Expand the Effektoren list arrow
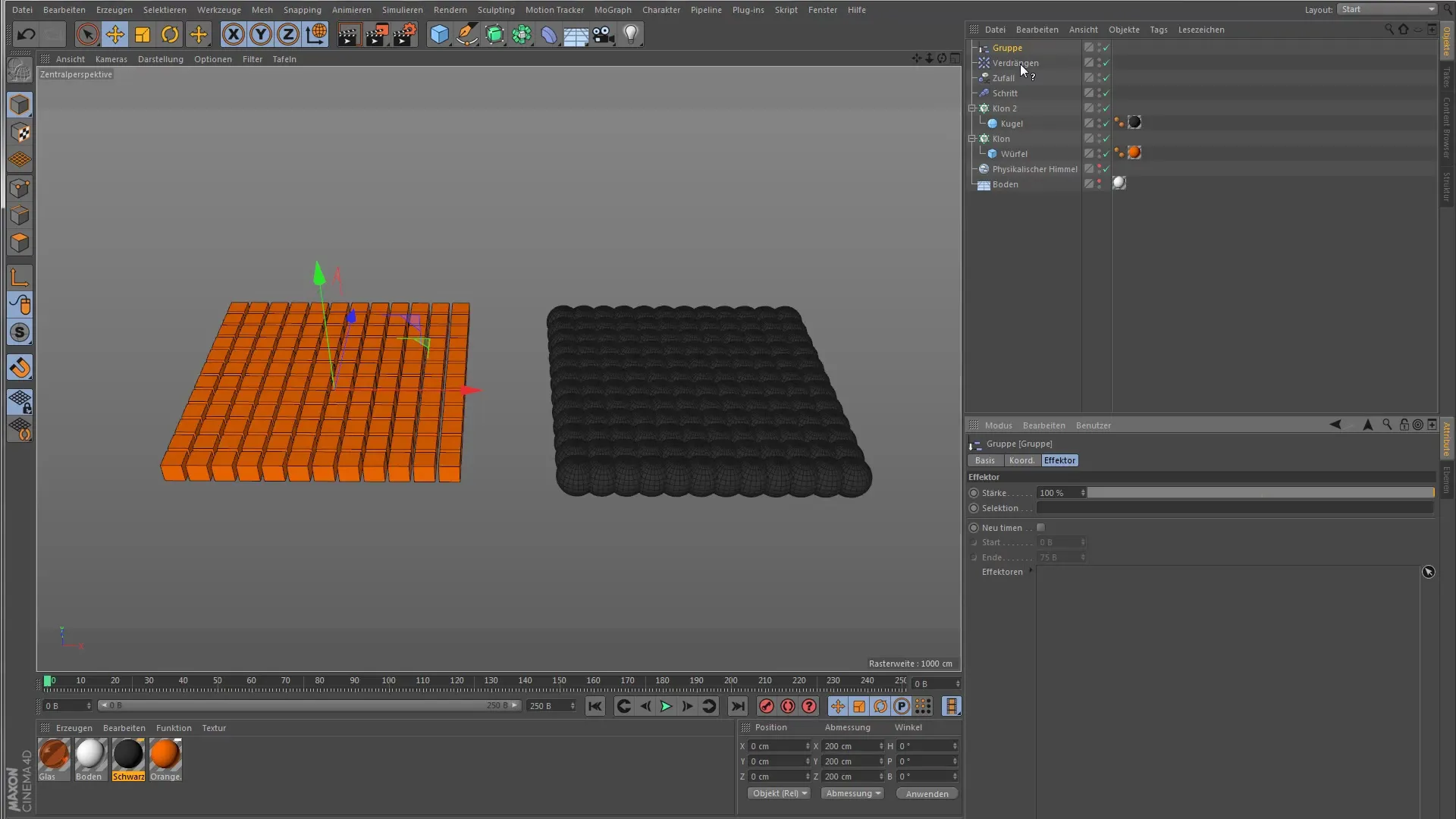 [x=1031, y=571]
